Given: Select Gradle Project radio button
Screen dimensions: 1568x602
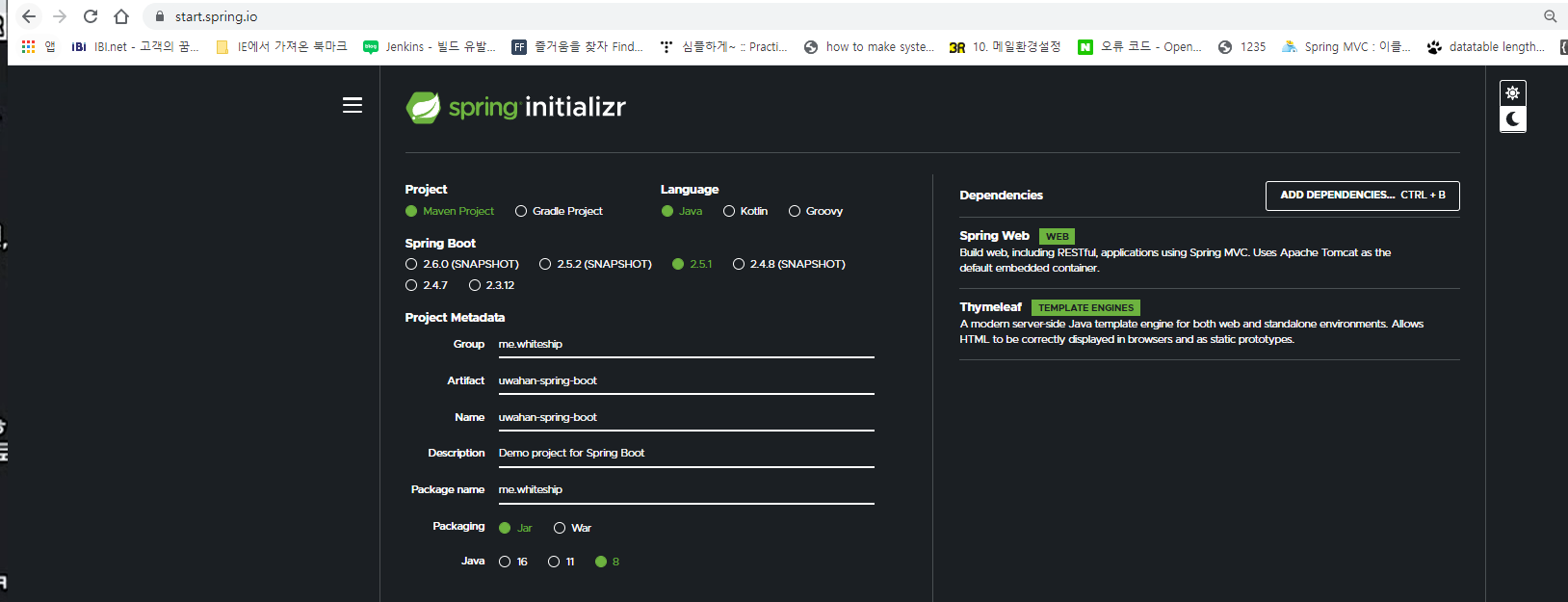Looking at the screenshot, I should (x=521, y=211).
